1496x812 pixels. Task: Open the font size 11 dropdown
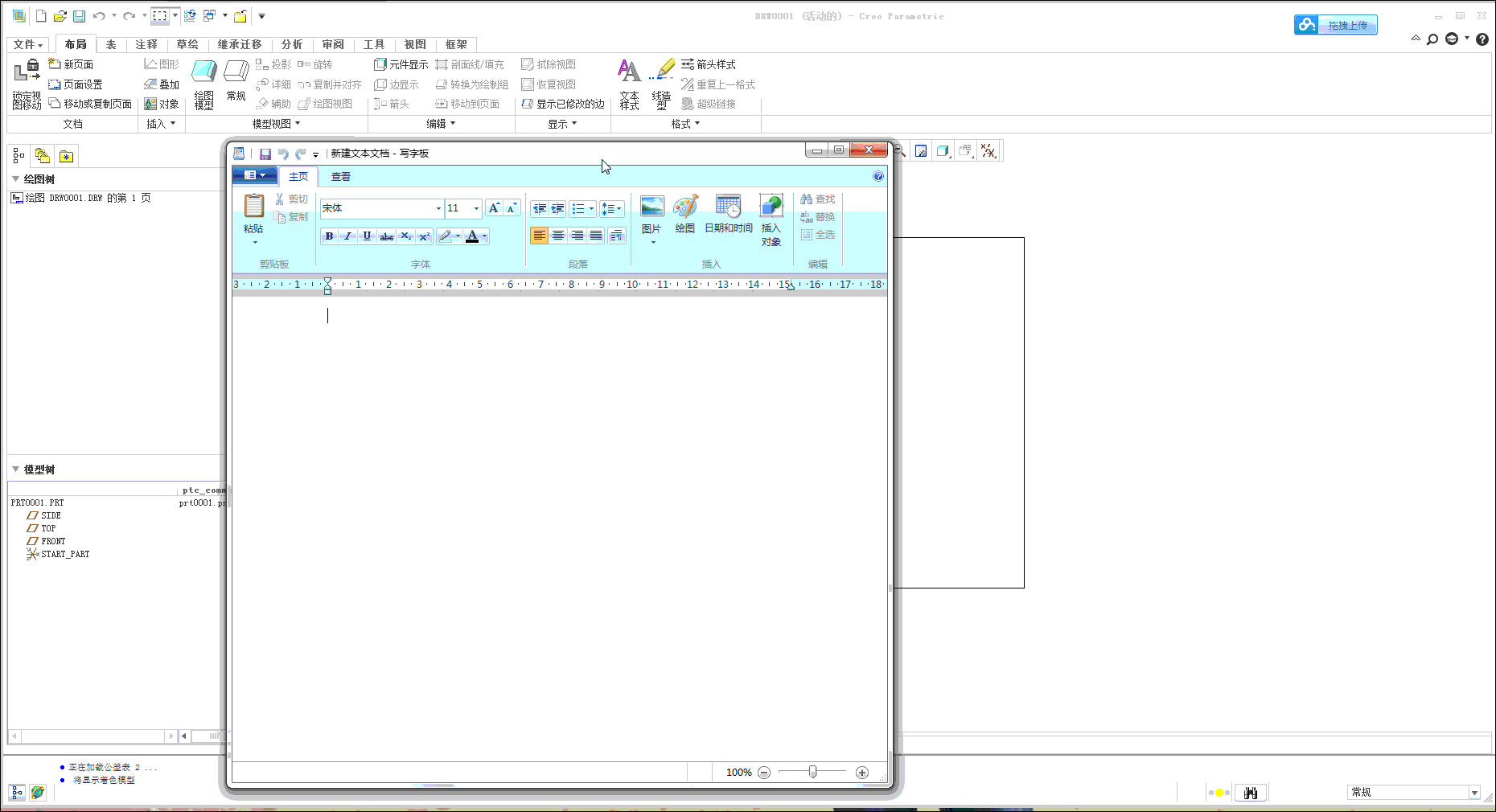[476, 208]
